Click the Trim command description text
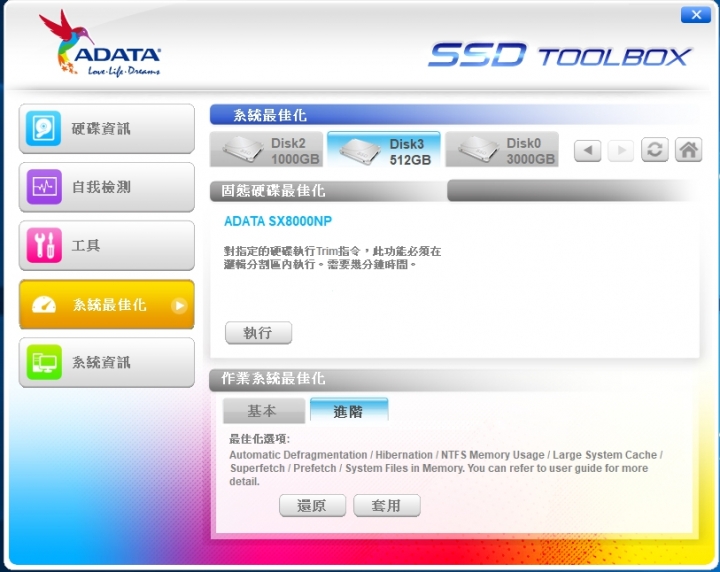 (332, 258)
